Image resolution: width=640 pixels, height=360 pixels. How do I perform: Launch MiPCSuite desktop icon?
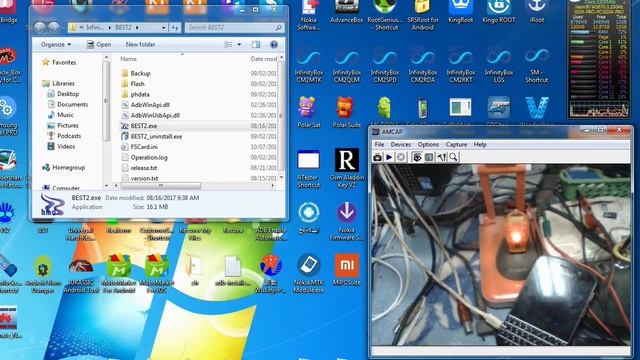pyautogui.click(x=347, y=269)
